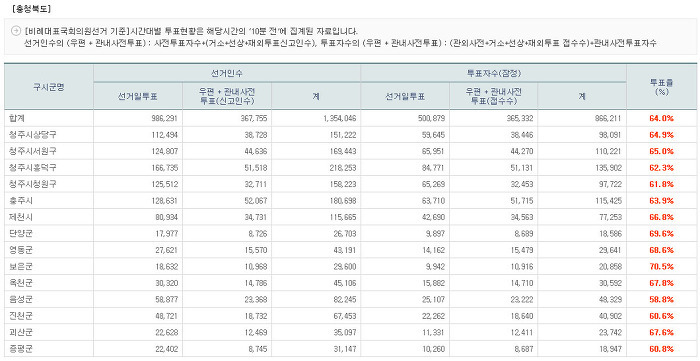Select 증평군 elector count 22,402
Viewport: 700px width, 361px height.
(x=167, y=350)
